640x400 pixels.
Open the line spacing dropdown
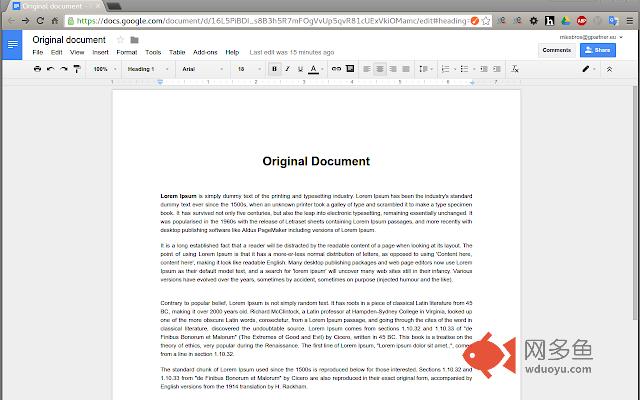(x=426, y=69)
